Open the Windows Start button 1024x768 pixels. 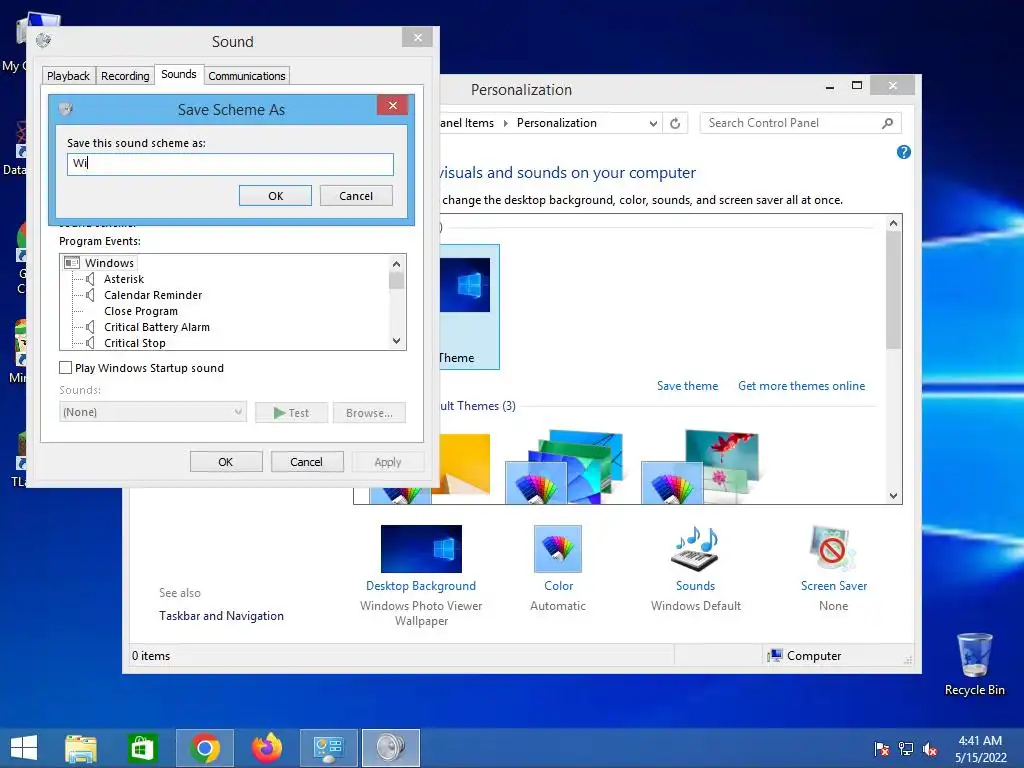tap(24, 748)
